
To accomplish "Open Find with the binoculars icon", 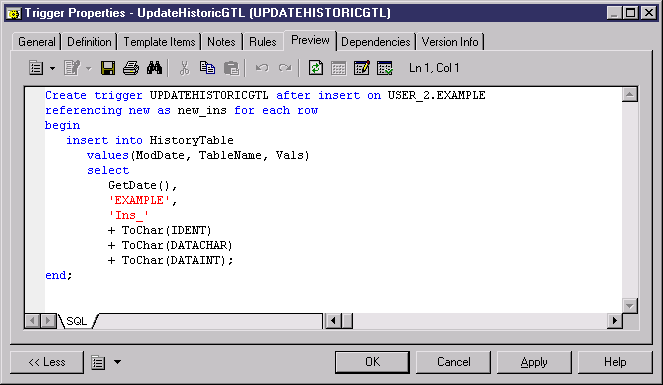I will point(154,68).
